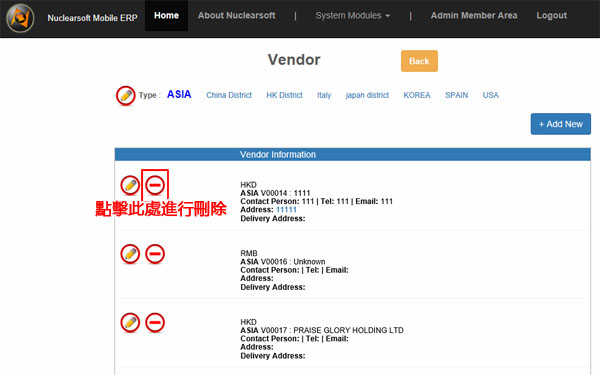Select the Italy vendor type

pyautogui.click(x=324, y=95)
